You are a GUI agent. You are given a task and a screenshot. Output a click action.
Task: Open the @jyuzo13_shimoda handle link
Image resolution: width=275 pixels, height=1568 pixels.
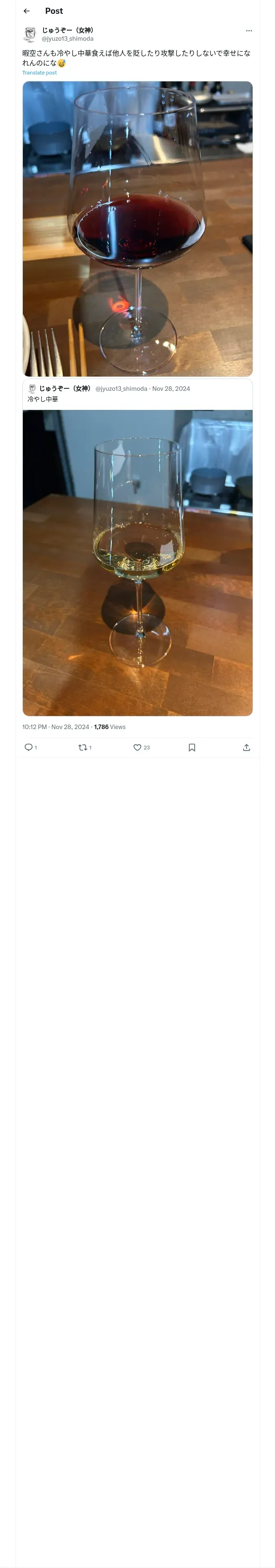(x=68, y=38)
